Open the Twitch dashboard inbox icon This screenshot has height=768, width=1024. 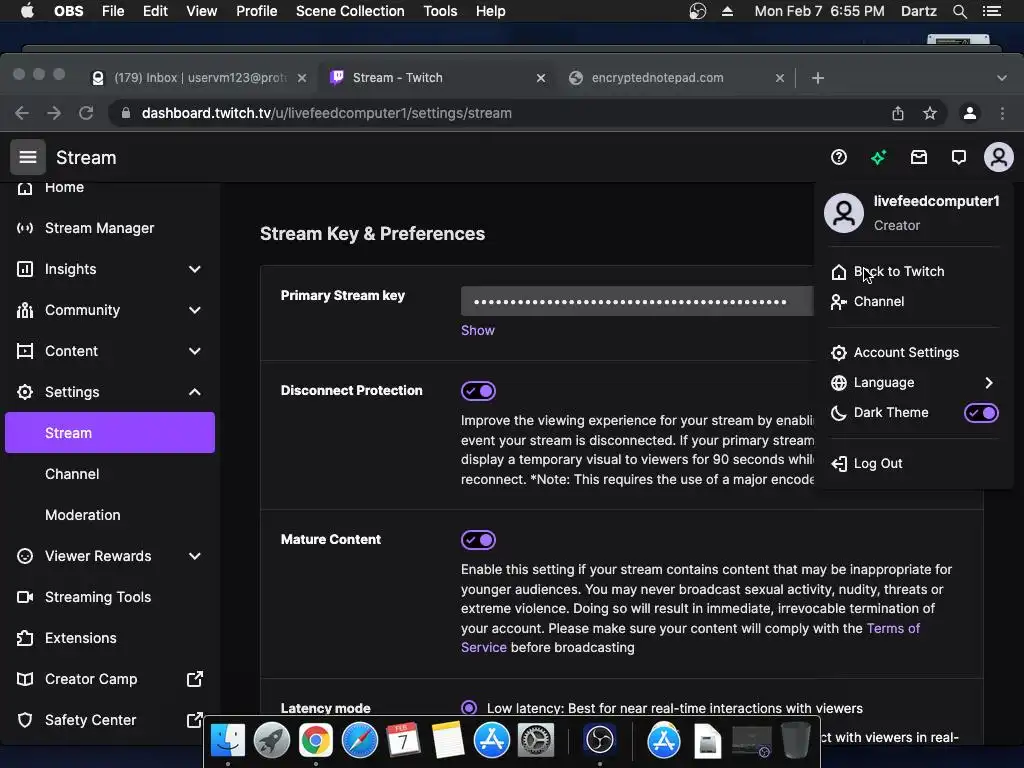pos(919,157)
